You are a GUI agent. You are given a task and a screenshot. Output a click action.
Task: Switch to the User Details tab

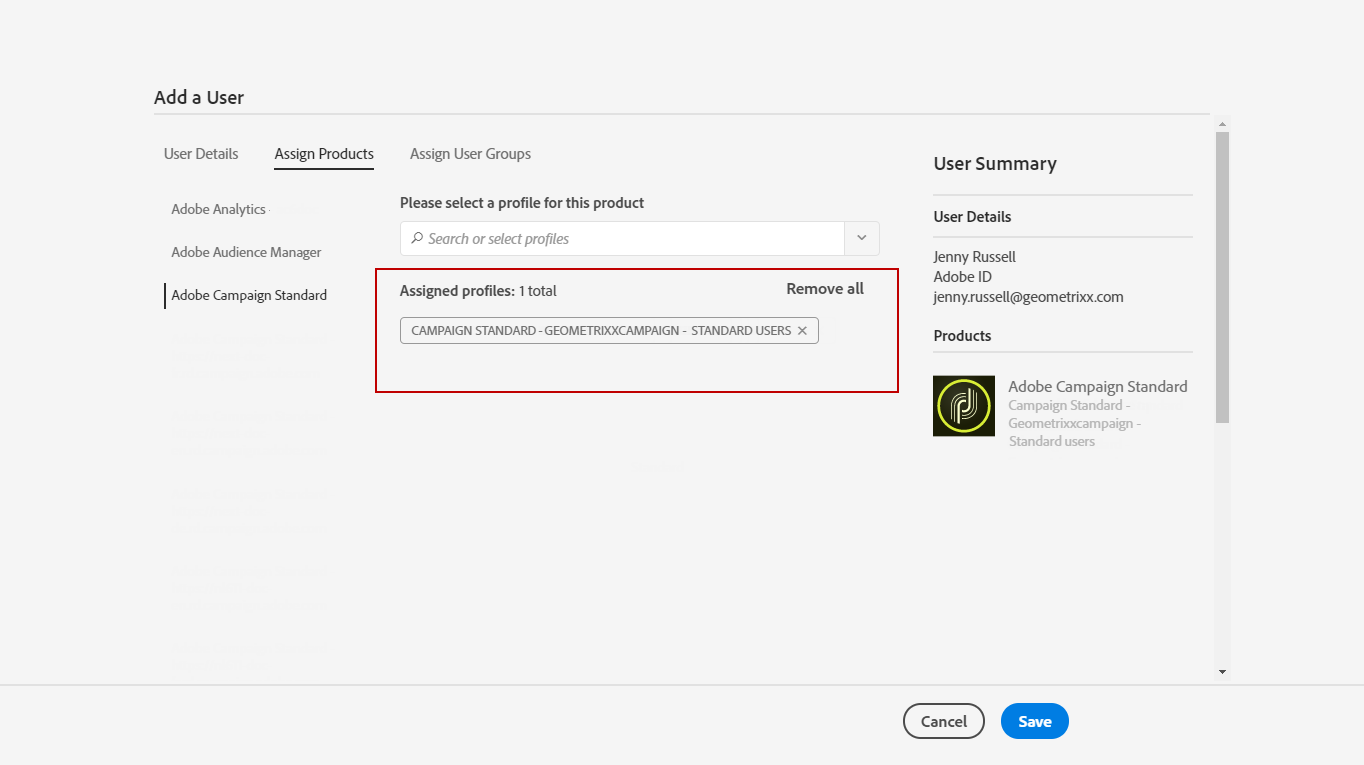point(201,154)
